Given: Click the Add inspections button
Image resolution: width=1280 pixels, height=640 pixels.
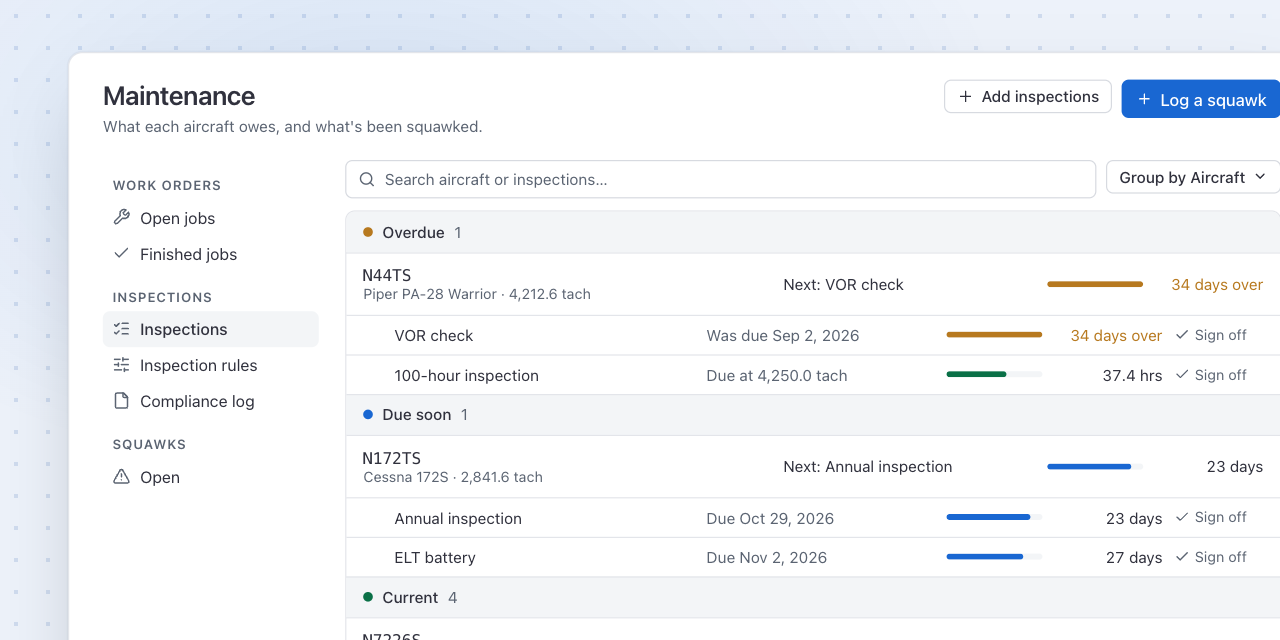Looking at the screenshot, I should (1028, 96).
